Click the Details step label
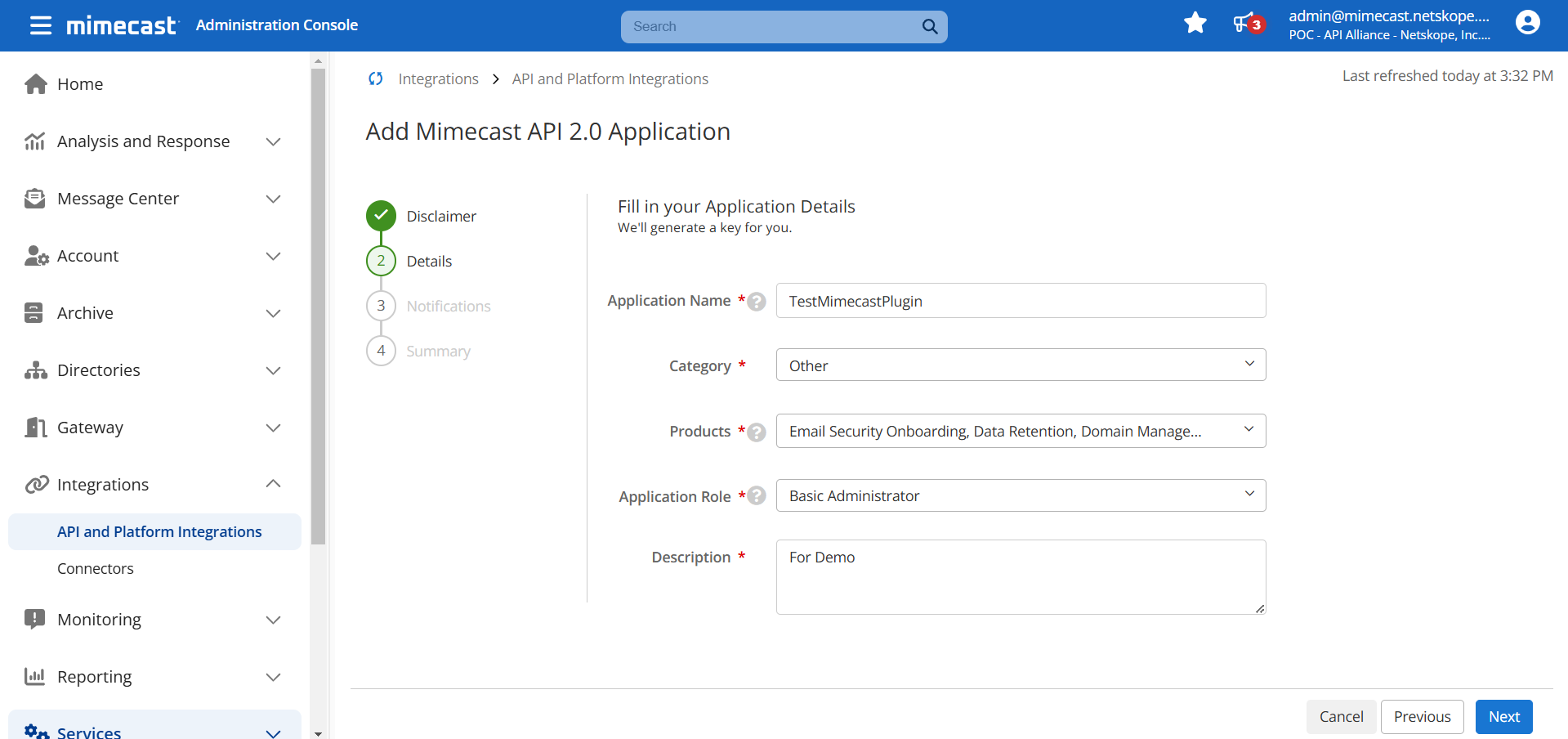1568x739 pixels. click(429, 261)
